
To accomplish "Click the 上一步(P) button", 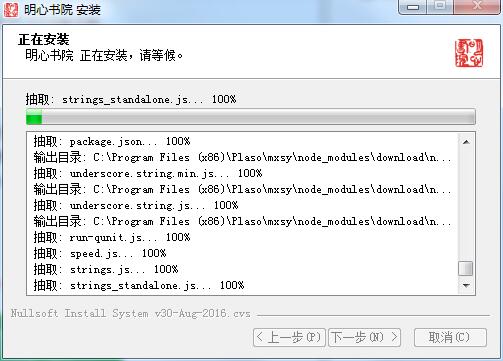I will (289, 337).
